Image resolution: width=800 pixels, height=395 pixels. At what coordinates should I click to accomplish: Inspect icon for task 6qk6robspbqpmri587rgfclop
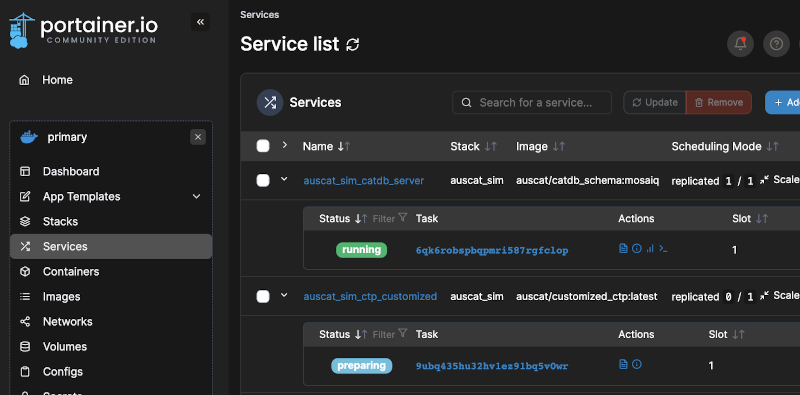(636, 249)
